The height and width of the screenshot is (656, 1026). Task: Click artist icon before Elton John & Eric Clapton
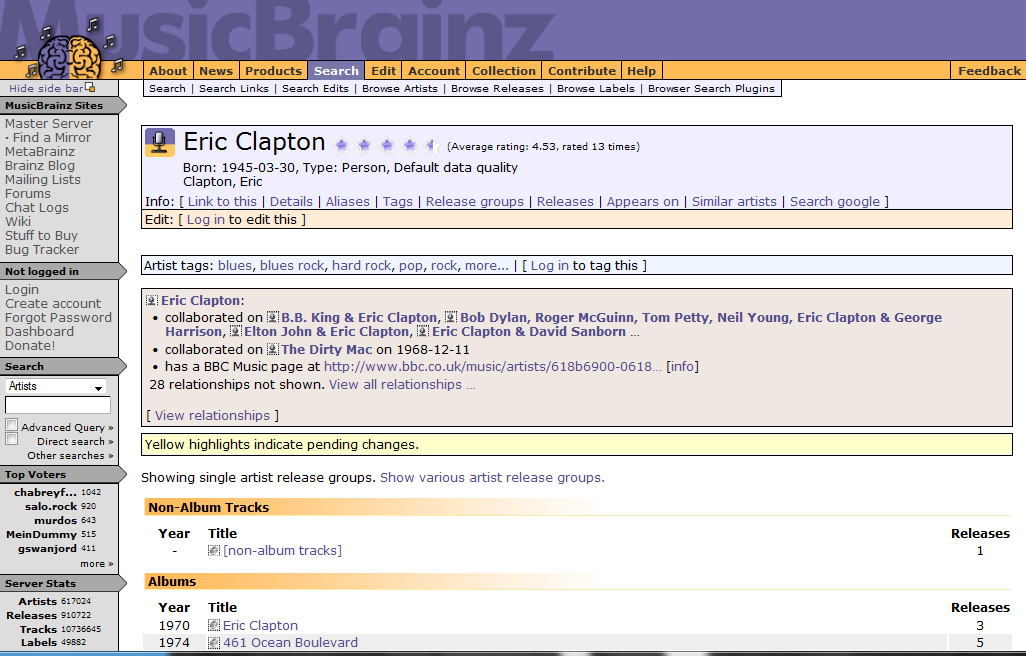[x=236, y=332]
